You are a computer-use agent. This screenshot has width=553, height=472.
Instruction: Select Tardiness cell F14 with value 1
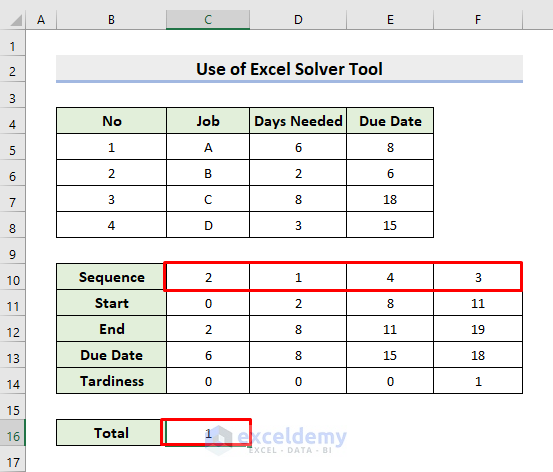pyautogui.click(x=478, y=381)
